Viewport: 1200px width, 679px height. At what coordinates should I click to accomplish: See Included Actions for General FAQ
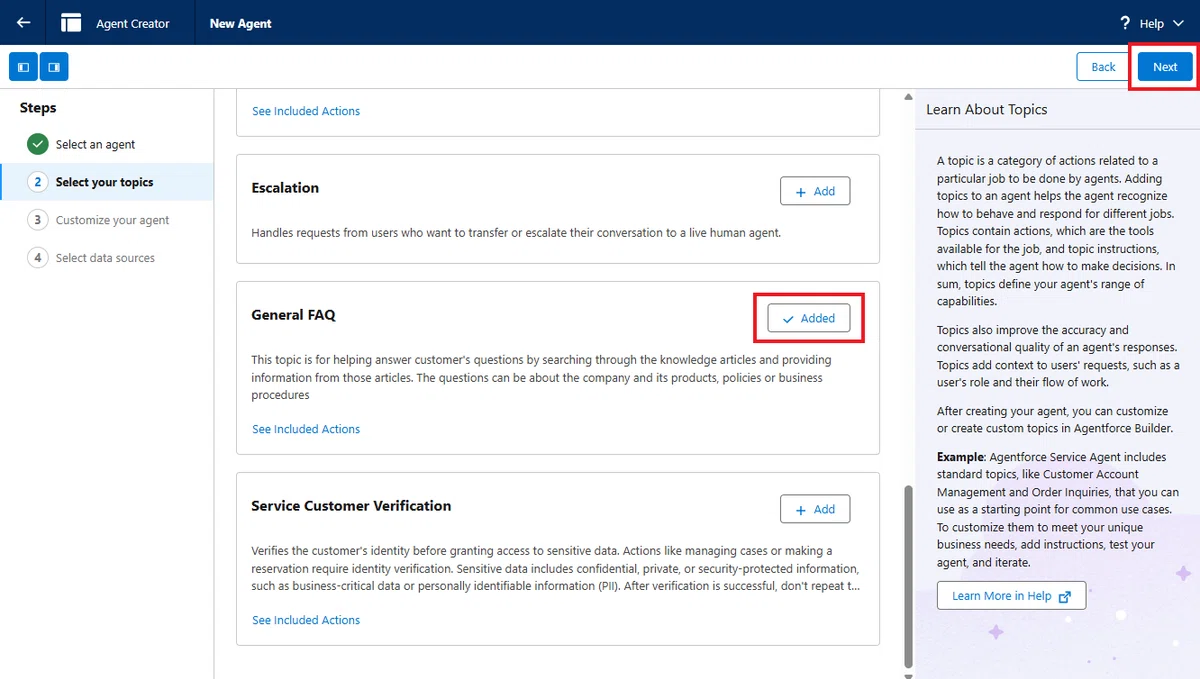tap(306, 429)
